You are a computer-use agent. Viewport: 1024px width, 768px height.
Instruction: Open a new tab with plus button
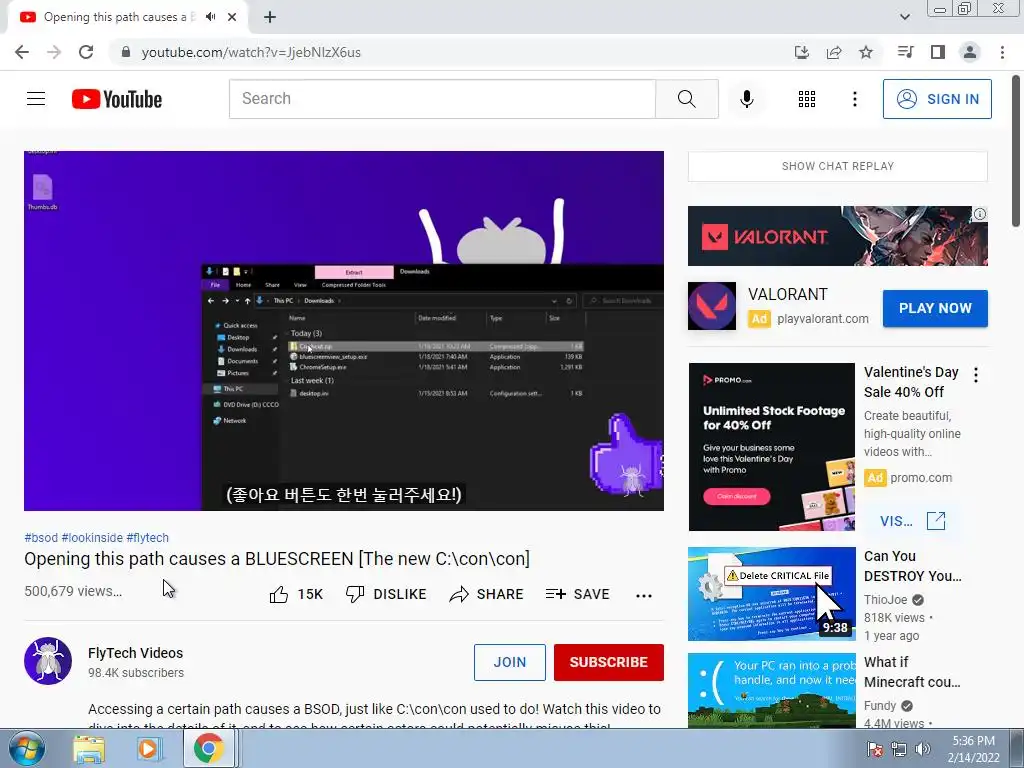pyautogui.click(x=270, y=17)
